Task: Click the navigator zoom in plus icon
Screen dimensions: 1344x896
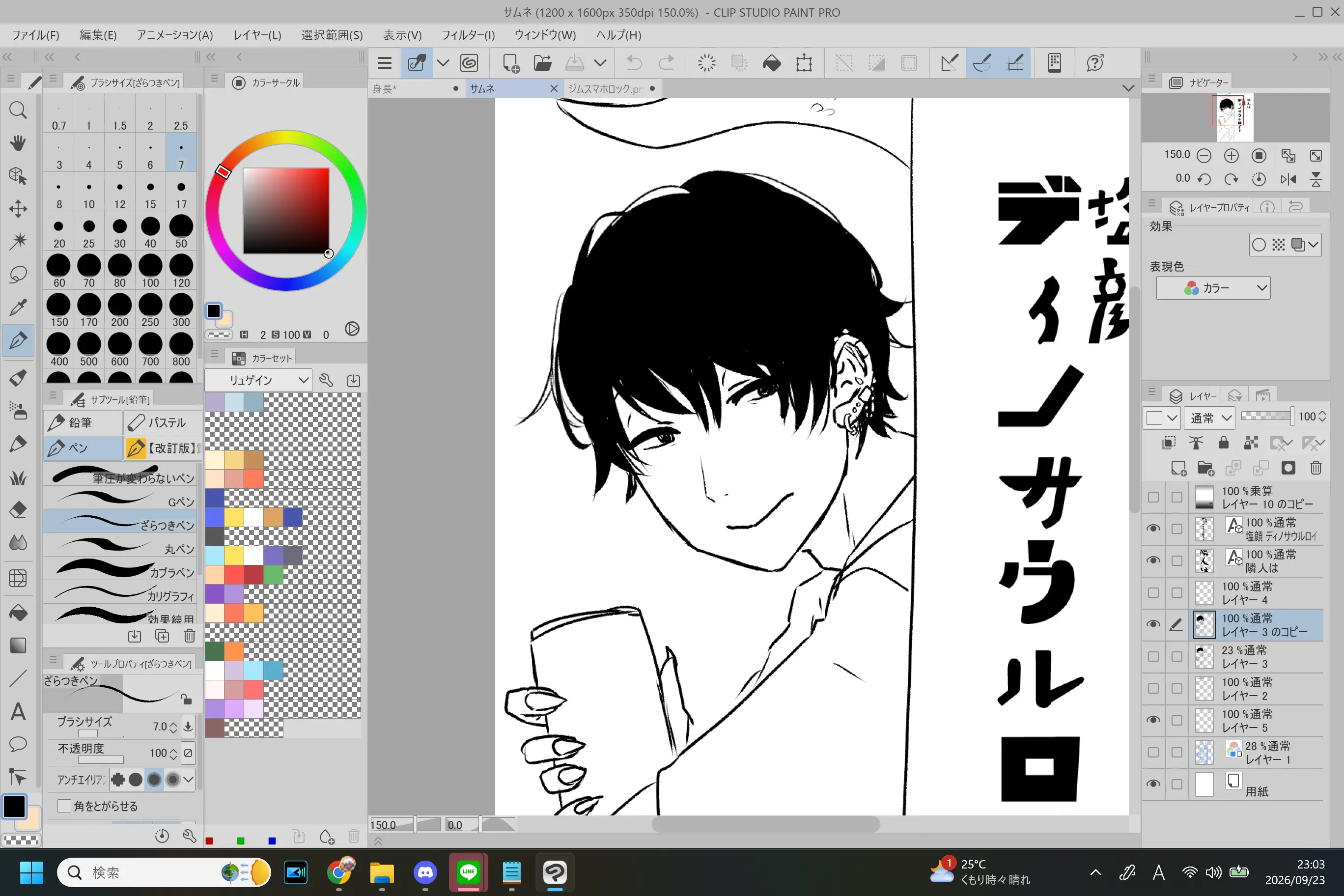Action: click(x=1231, y=155)
